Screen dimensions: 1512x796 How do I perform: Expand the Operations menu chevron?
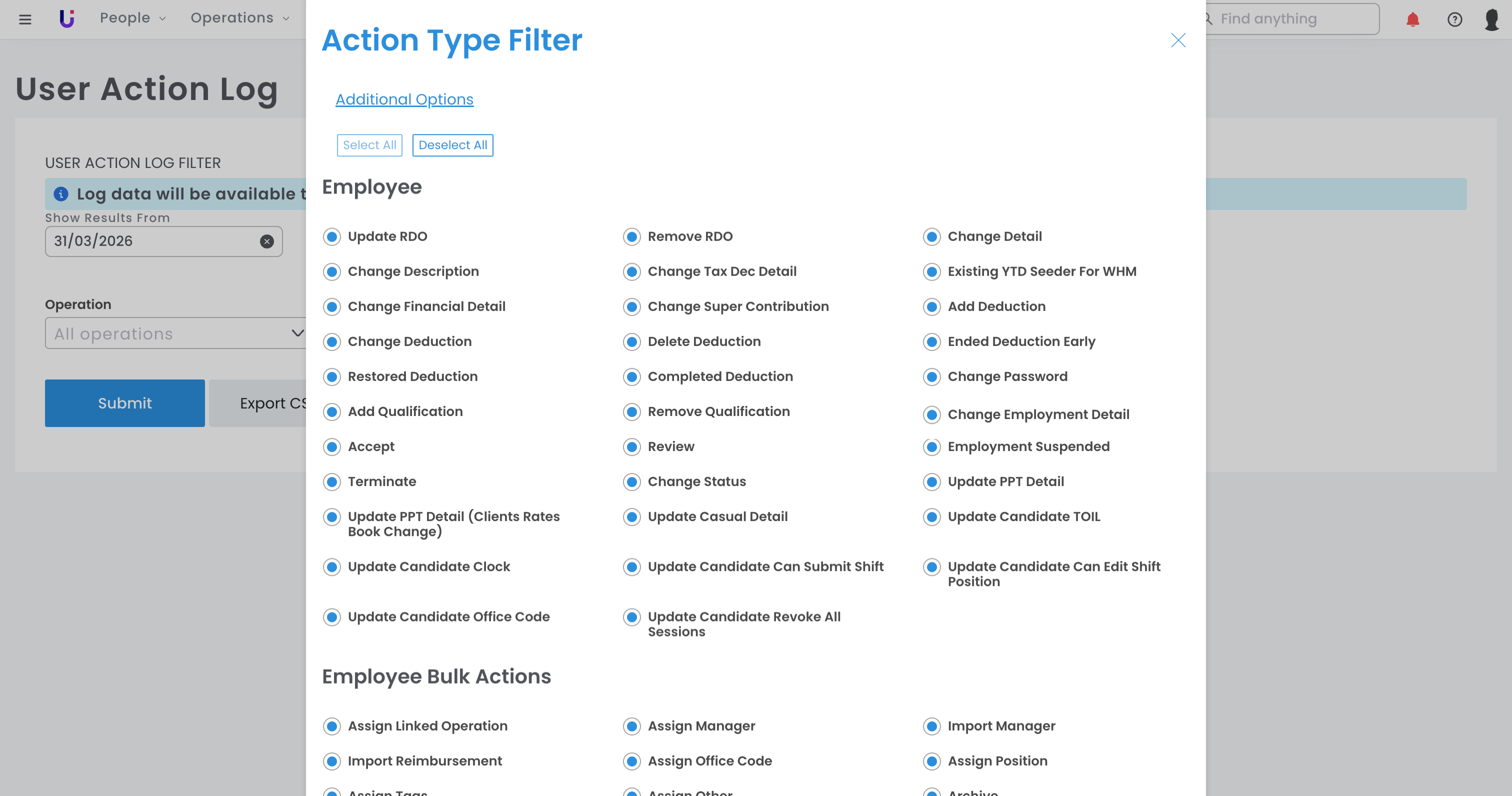pos(286,19)
